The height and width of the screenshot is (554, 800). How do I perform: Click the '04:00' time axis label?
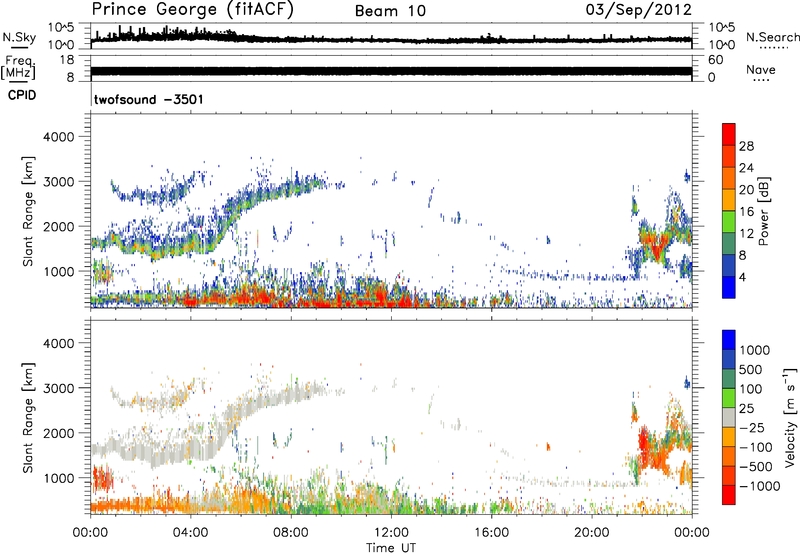(x=190, y=533)
